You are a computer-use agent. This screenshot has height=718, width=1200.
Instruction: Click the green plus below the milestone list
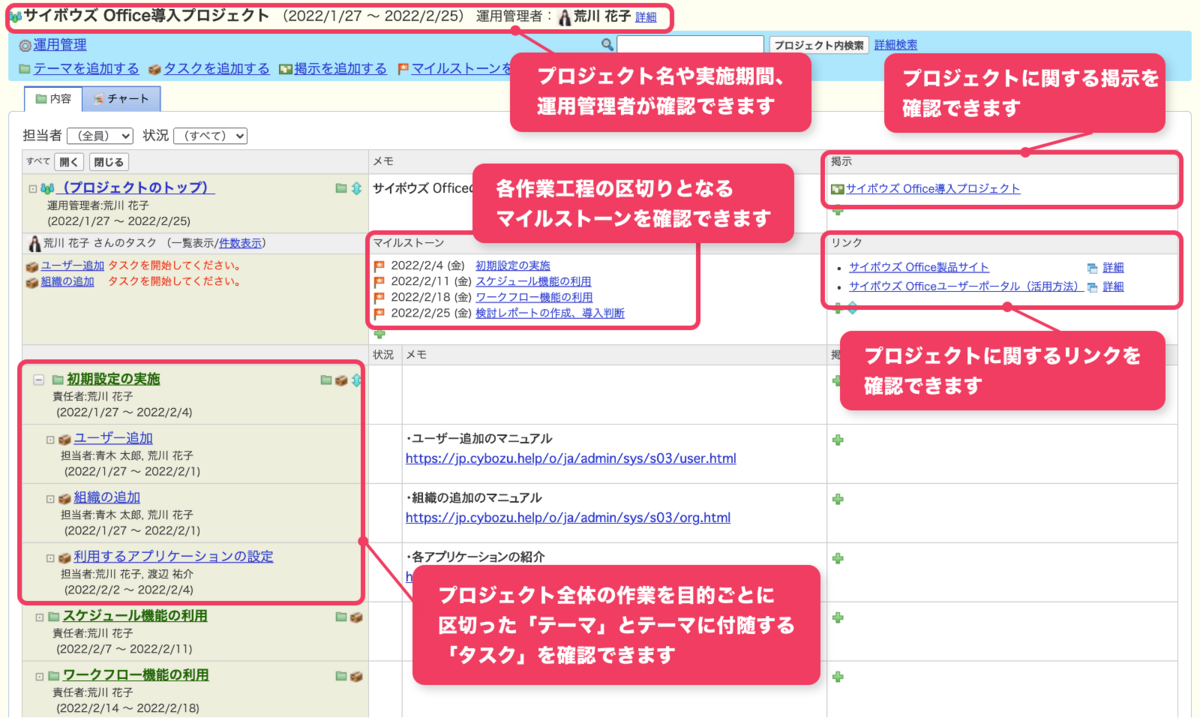point(379,333)
